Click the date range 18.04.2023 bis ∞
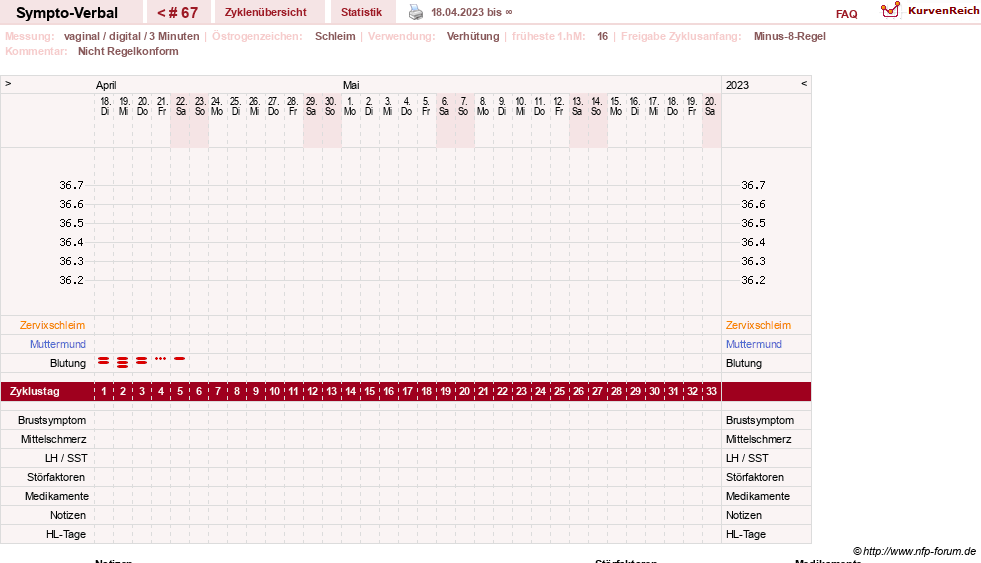This screenshot has height=563, width=981. coord(472,12)
